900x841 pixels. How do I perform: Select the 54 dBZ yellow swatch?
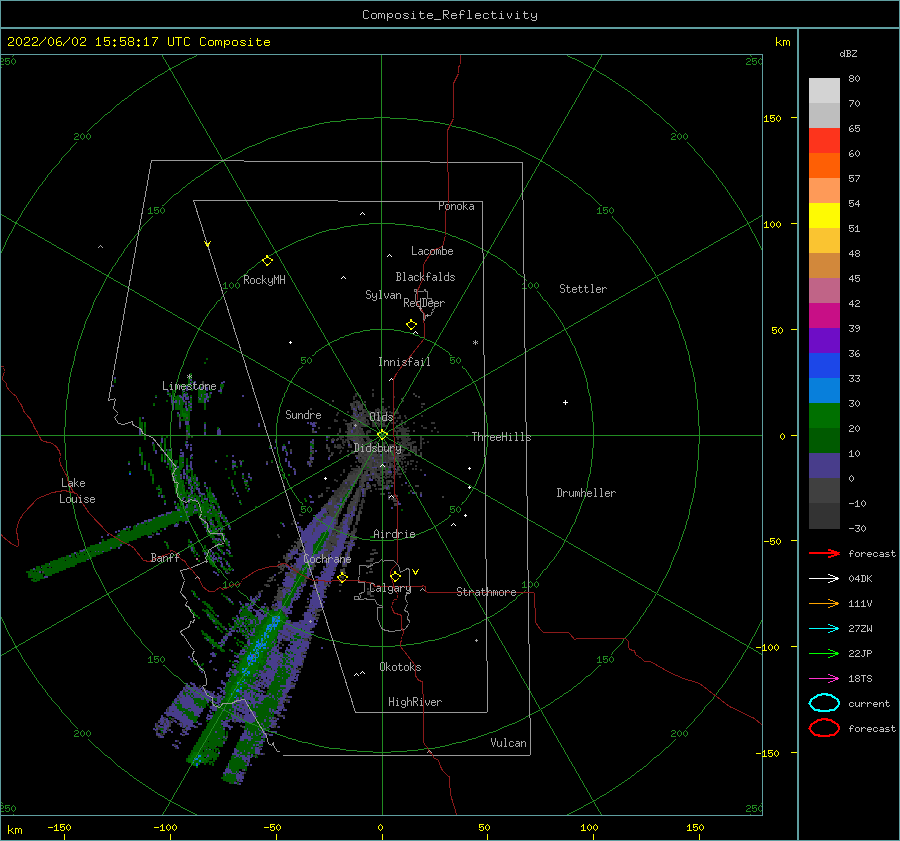pyautogui.click(x=824, y=215)
